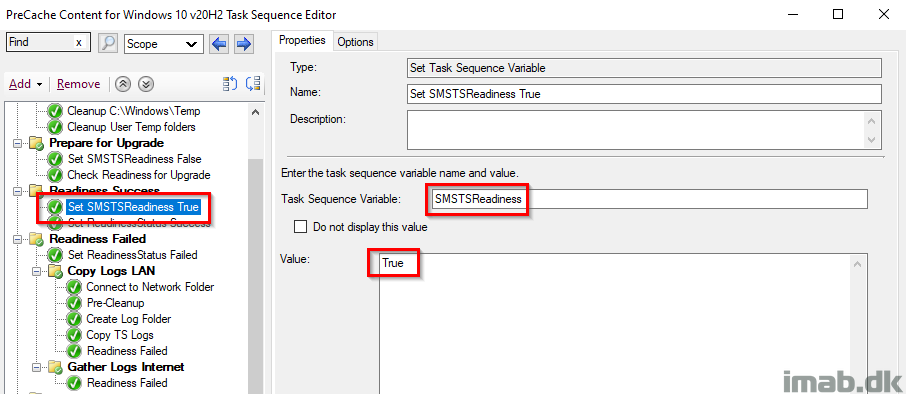Click the expand all tree icon
The image size is (906, 394).
click(230, 84)
